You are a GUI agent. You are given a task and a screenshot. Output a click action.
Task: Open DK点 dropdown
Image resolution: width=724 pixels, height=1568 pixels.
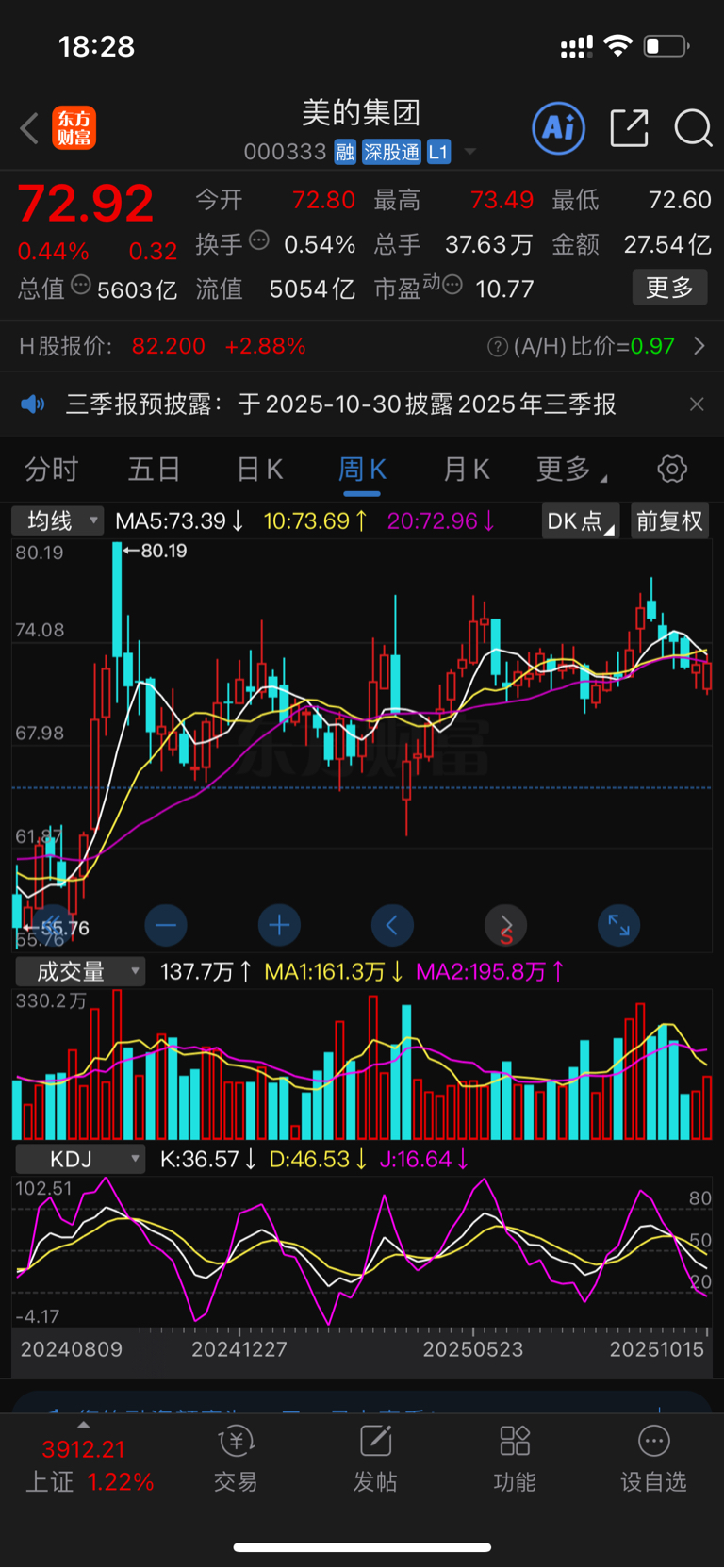(580, 520)
